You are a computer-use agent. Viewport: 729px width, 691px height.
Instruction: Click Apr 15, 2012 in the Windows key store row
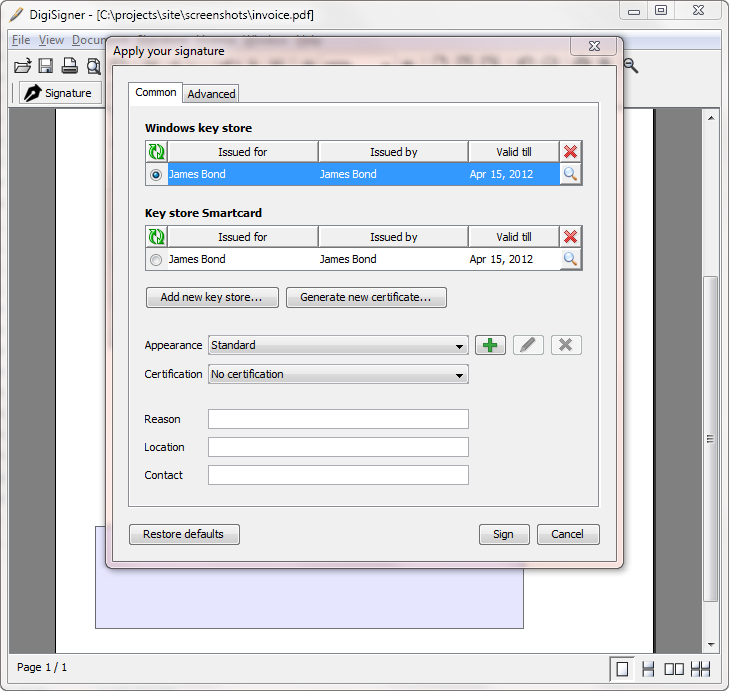[x=501, y=174]
